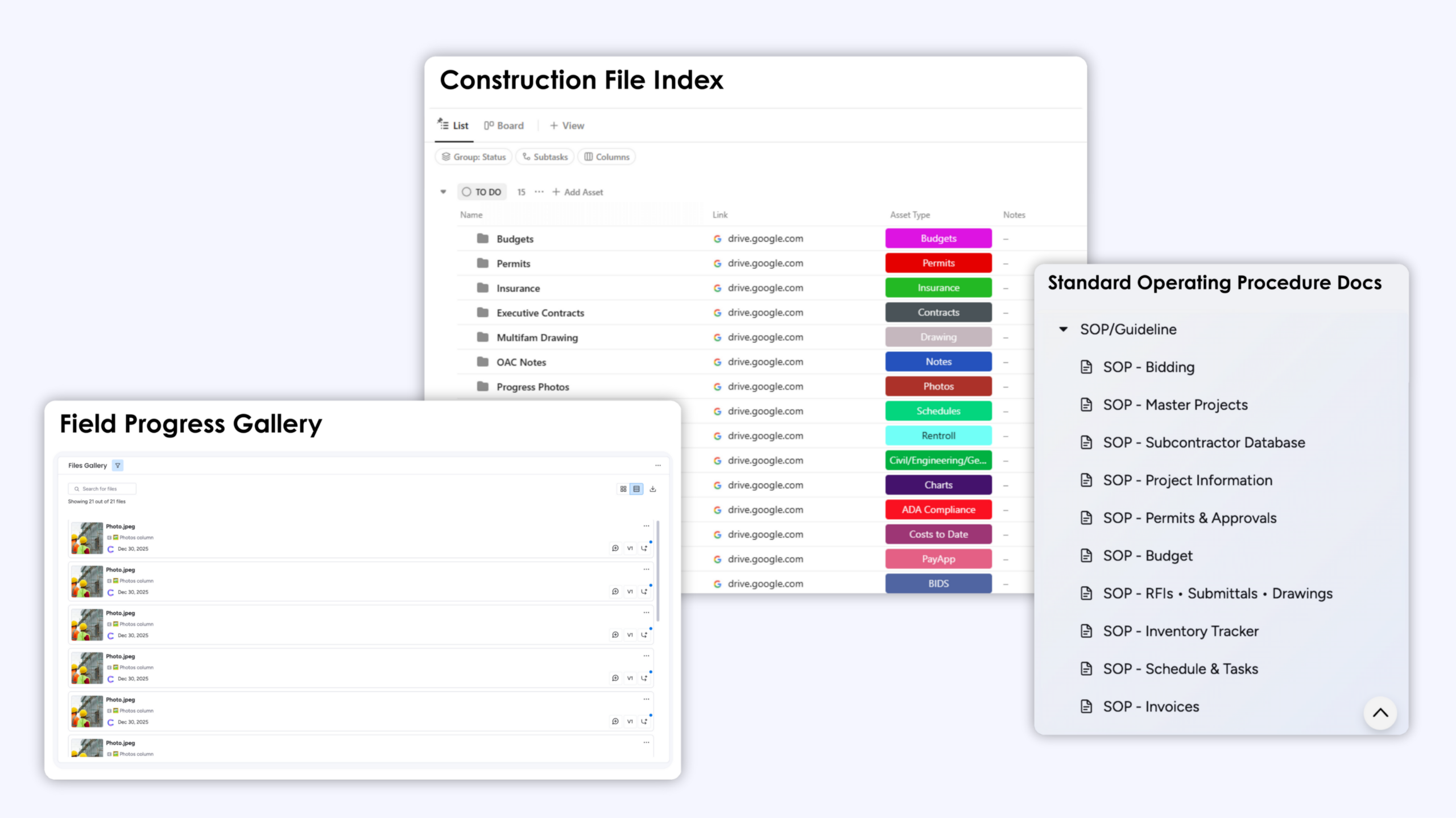The width and height of the screenshot is (1456, 818).
Task: Switch Files Gallery to list view
Action: 636,489
